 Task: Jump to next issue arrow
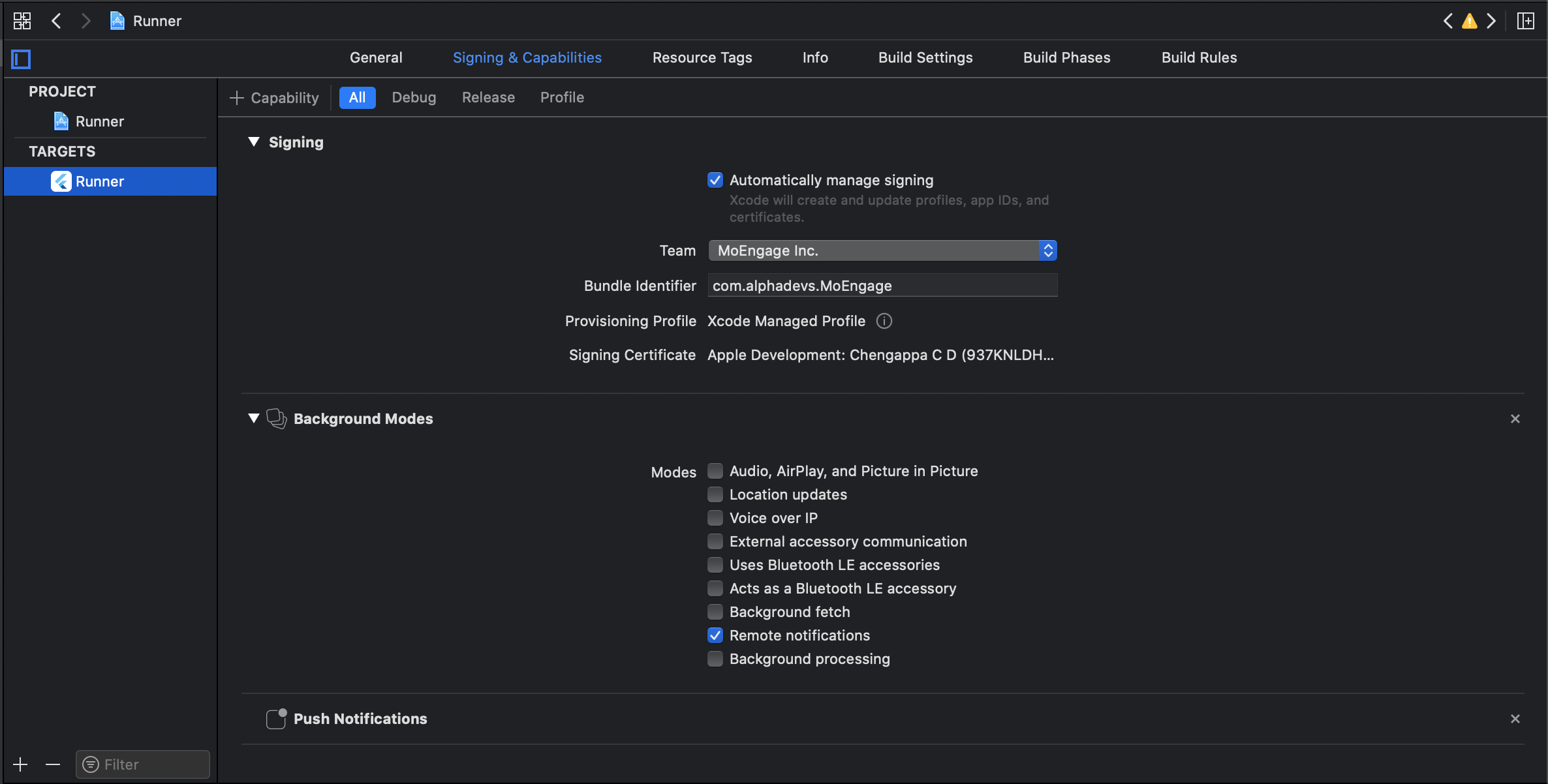click(x=1491, y=21)
